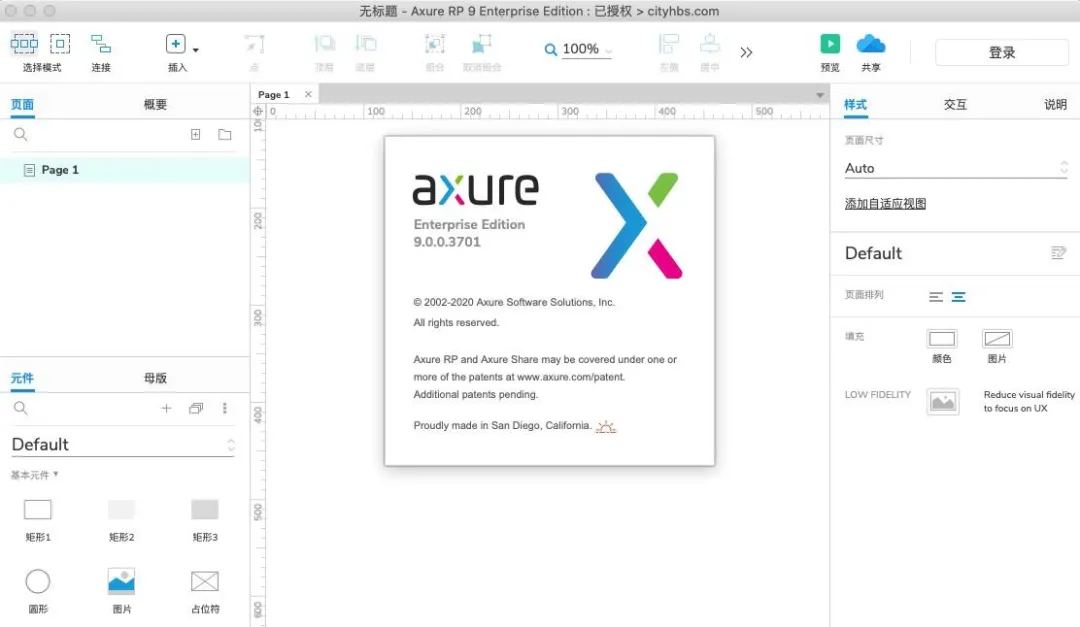Click the 取消组合 ungroup icon

pos(481,44)
